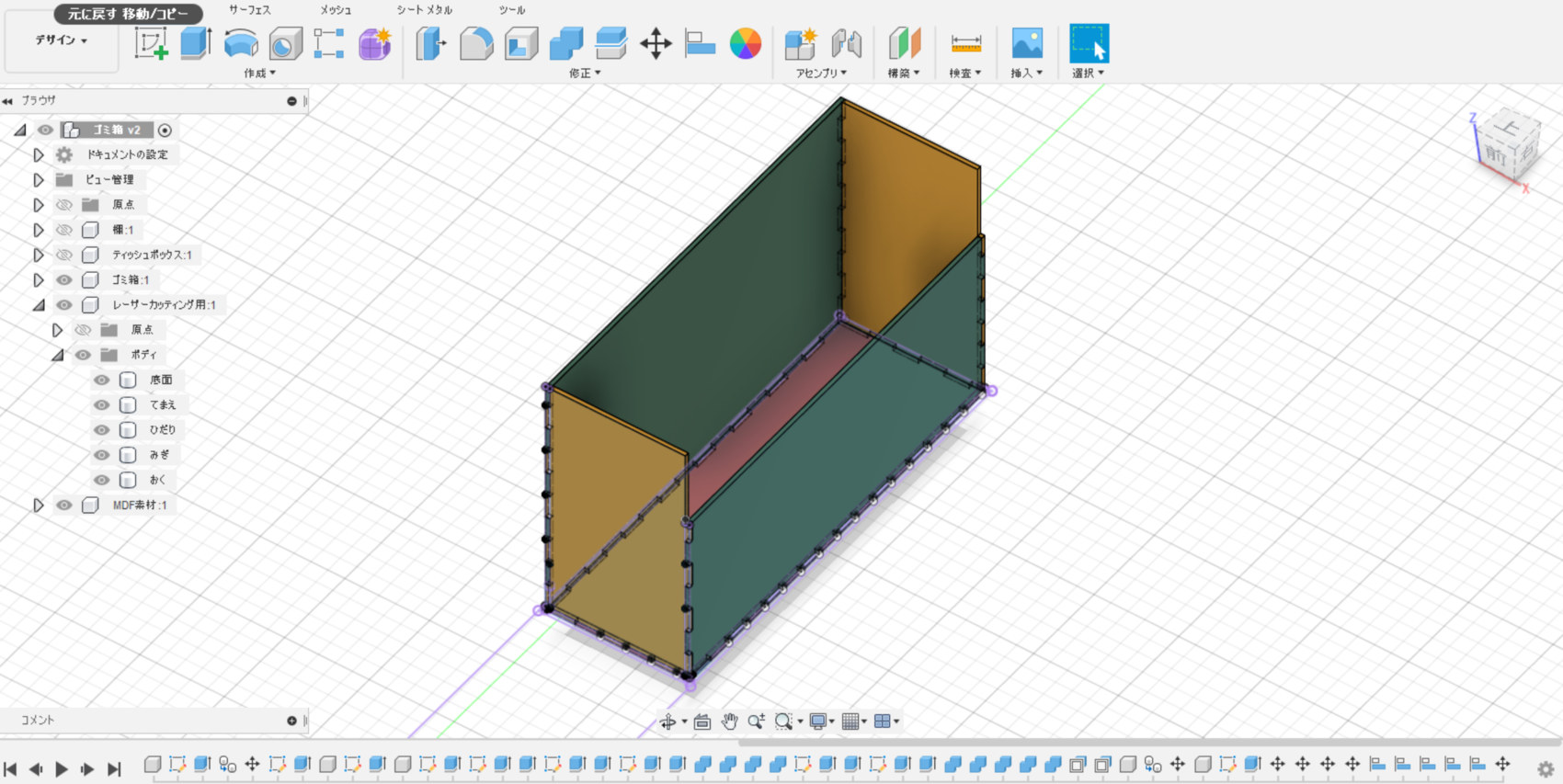The image size is (1563, 784).
Task: Switch to the メッシュ tab
Action: (336, 10)
